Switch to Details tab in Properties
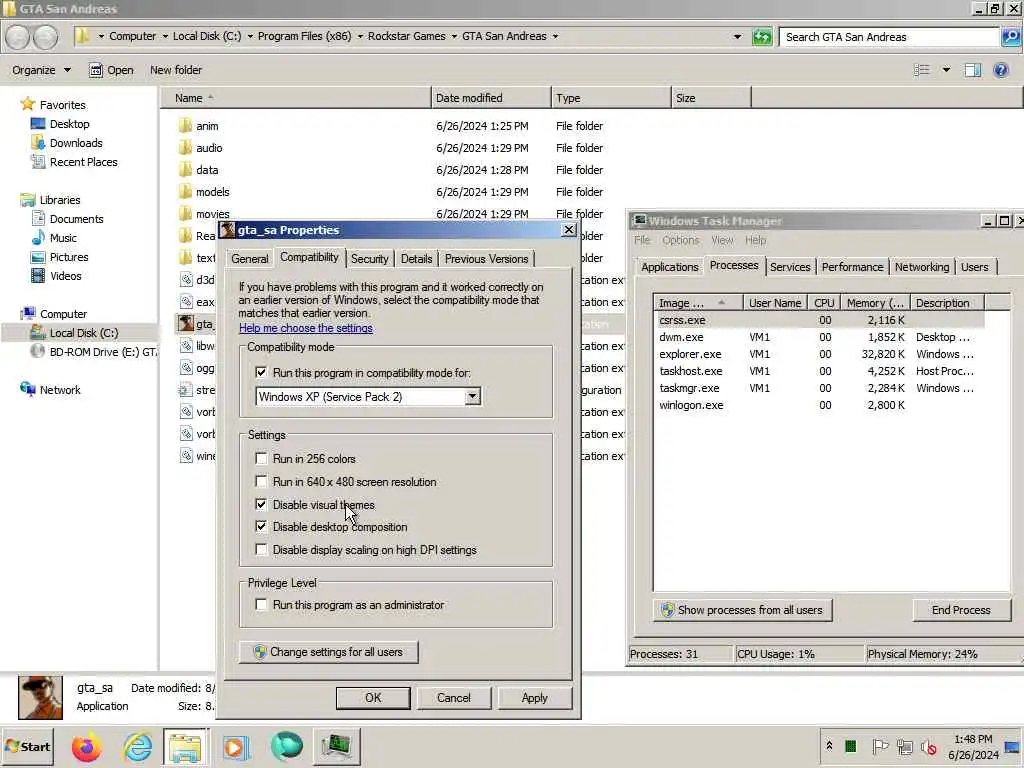 [417, 259]
